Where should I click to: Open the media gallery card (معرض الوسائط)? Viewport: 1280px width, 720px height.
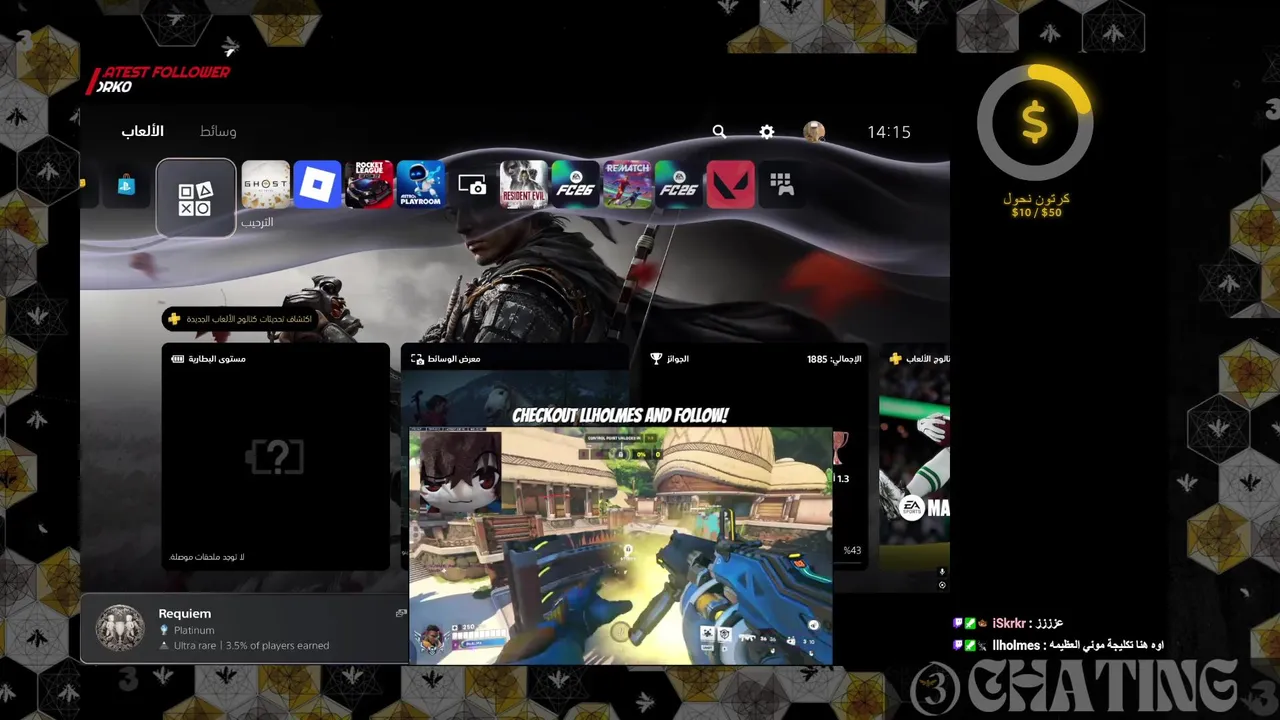[515, 385]
